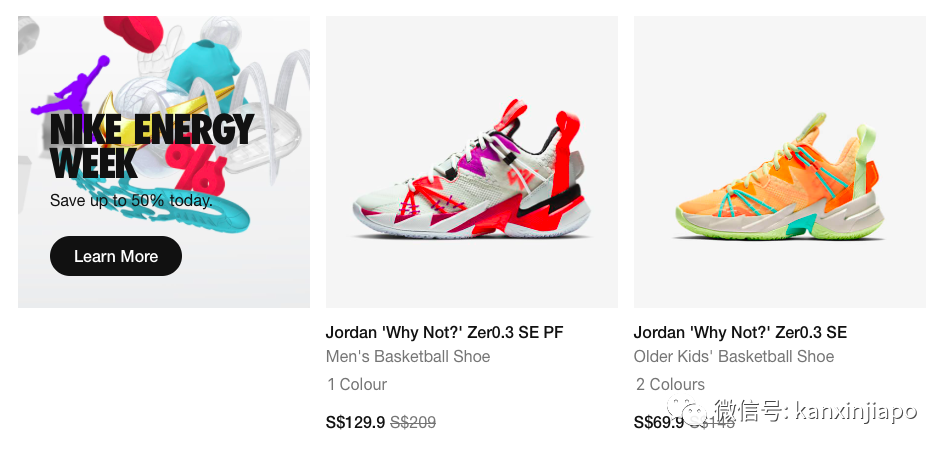Image resolution: width=948 pixels, height=454 pixels.
Task: Click the teal t-shirt graphic in banner
Action: click(203, 70)
